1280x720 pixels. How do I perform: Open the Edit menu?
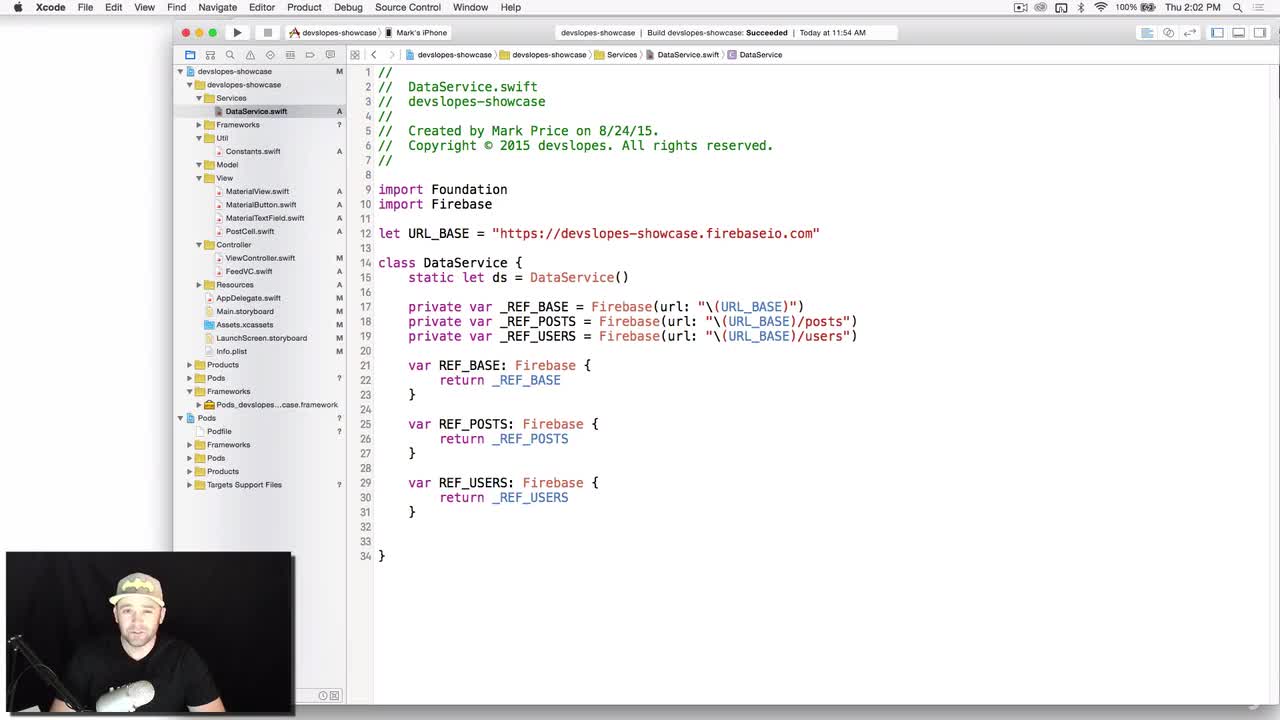coord(113,7)
